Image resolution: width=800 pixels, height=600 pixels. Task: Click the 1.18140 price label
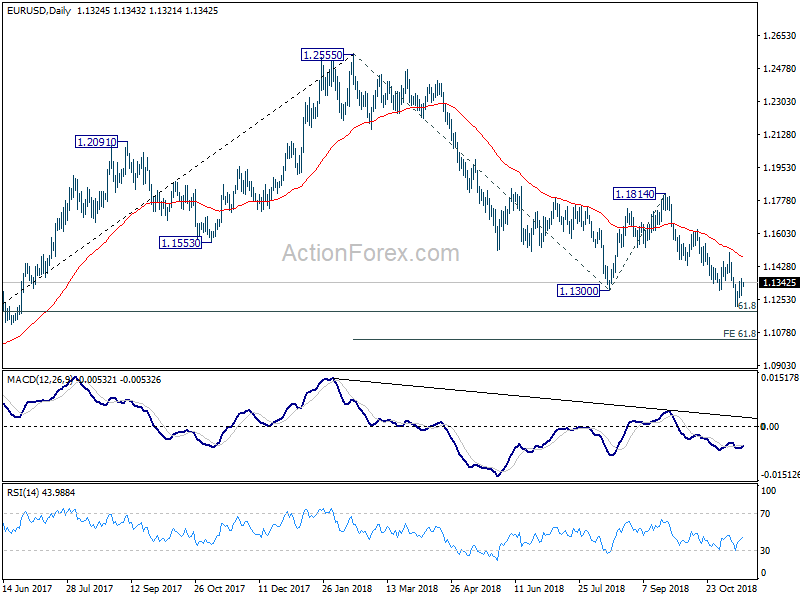click(x=634, y=194)
